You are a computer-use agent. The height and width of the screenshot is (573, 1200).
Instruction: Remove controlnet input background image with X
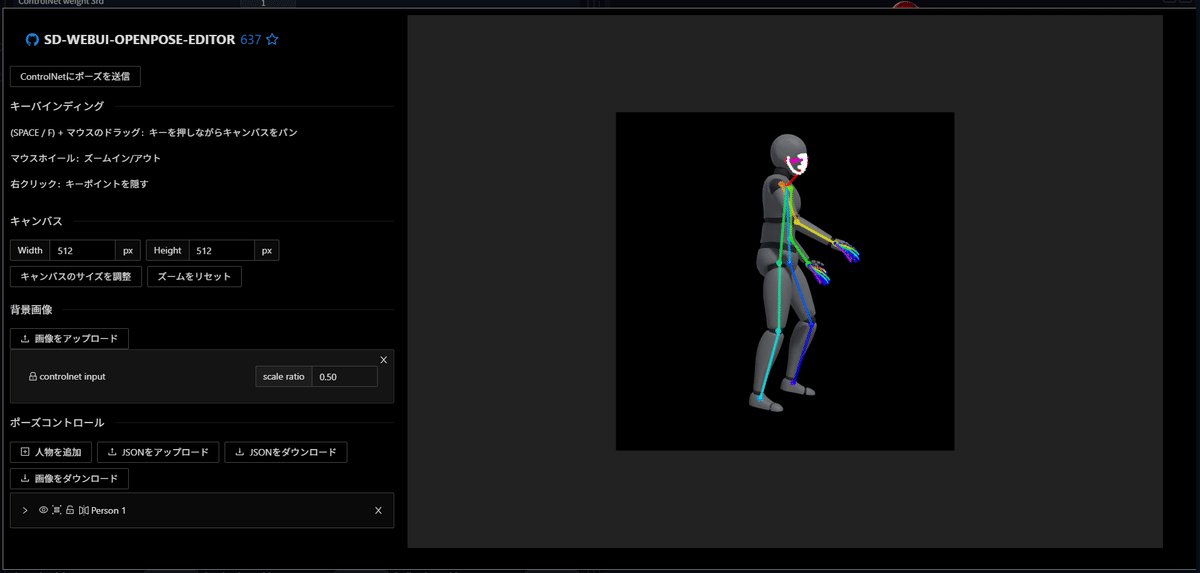(384, 360)
